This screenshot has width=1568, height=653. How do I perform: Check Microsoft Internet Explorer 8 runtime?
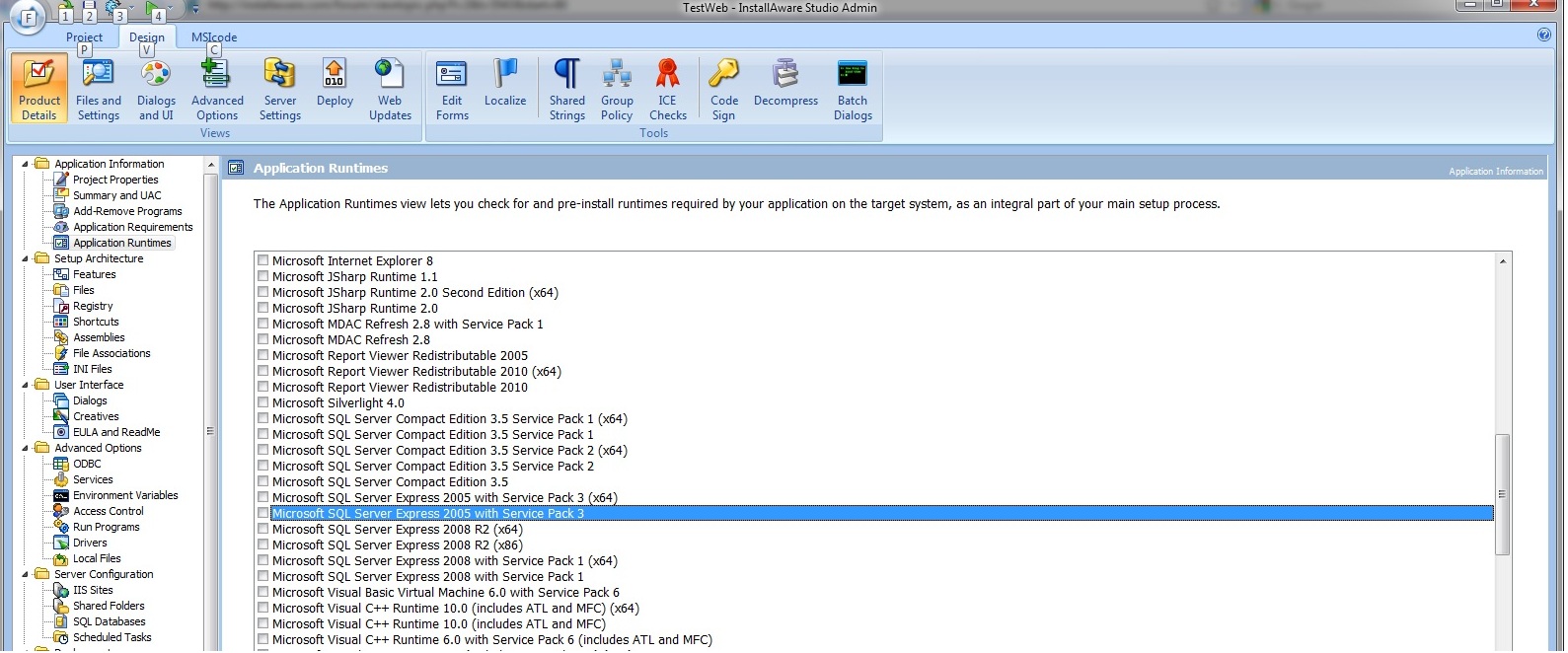pos(263,260)
